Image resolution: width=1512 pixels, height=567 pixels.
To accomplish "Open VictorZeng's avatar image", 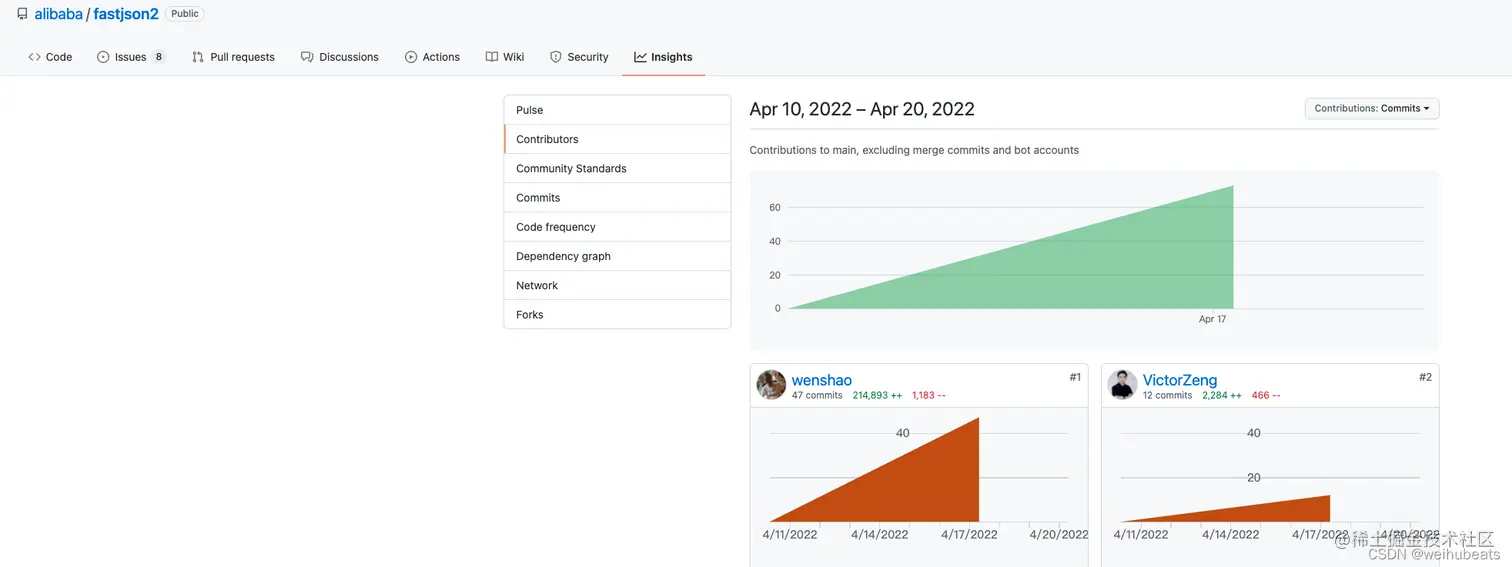I will click(1122, 385).
